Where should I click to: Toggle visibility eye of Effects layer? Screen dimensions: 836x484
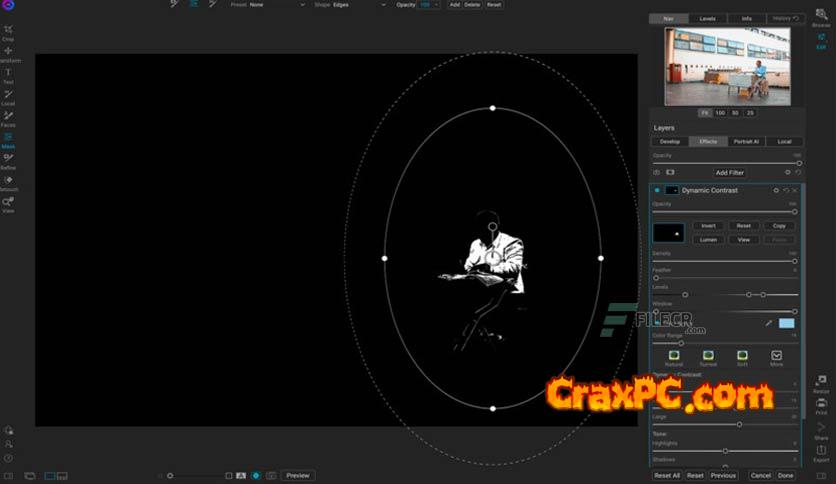(x=657, y=172)
